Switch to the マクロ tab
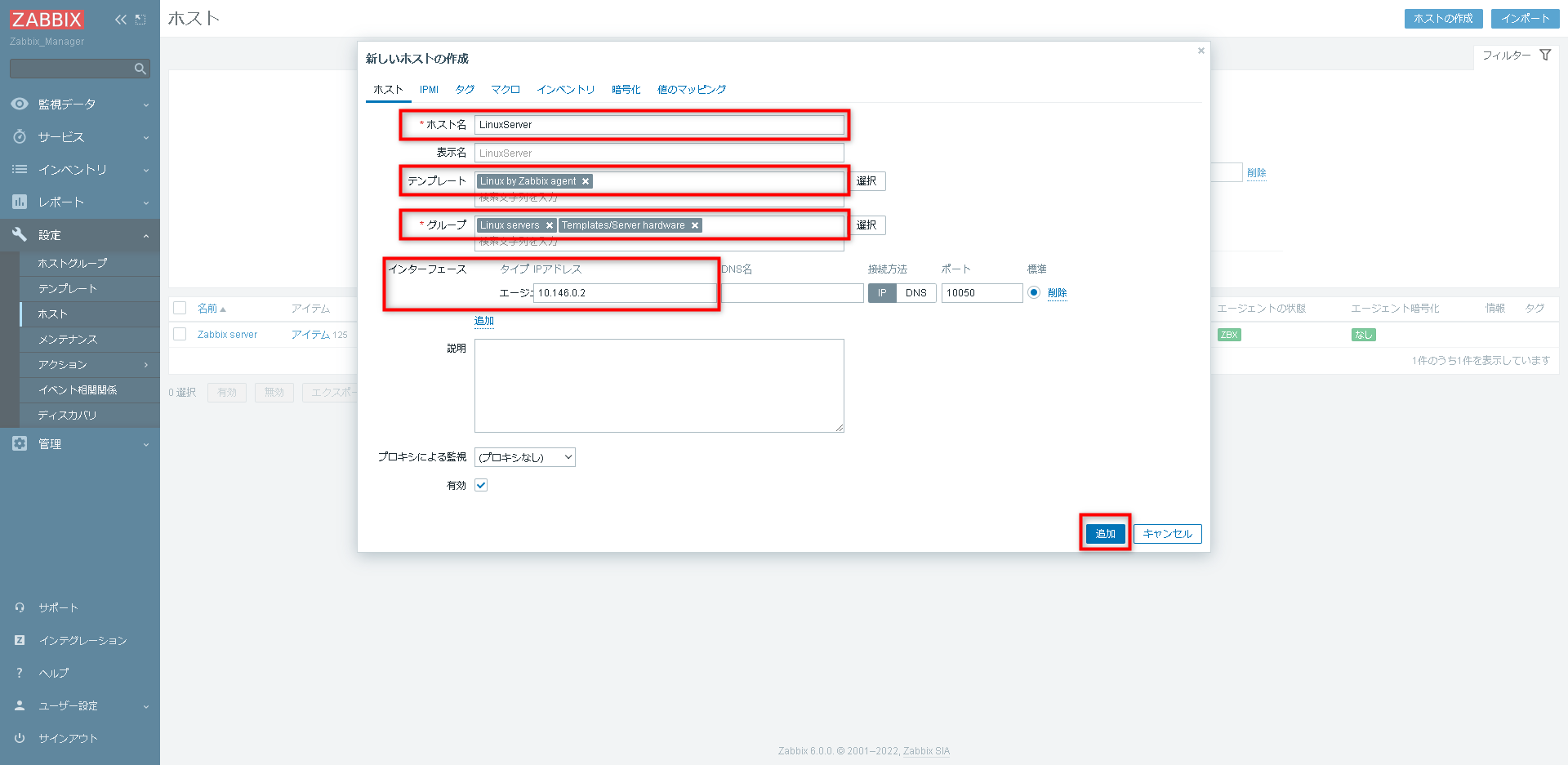This screenshot has height=765, width=1568. [x=506, y=90]
